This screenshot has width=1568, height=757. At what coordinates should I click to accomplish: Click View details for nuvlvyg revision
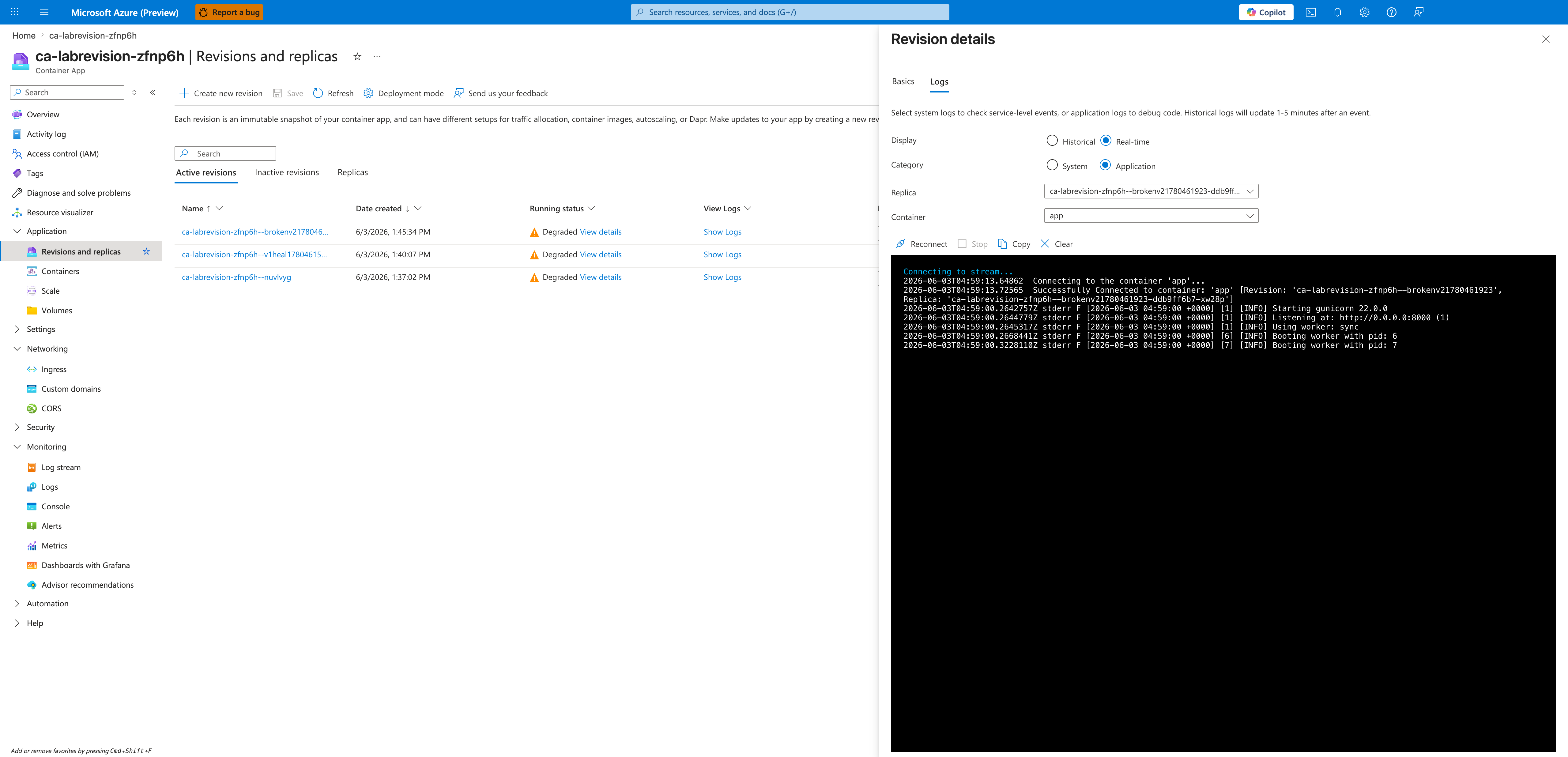point(601,277)
